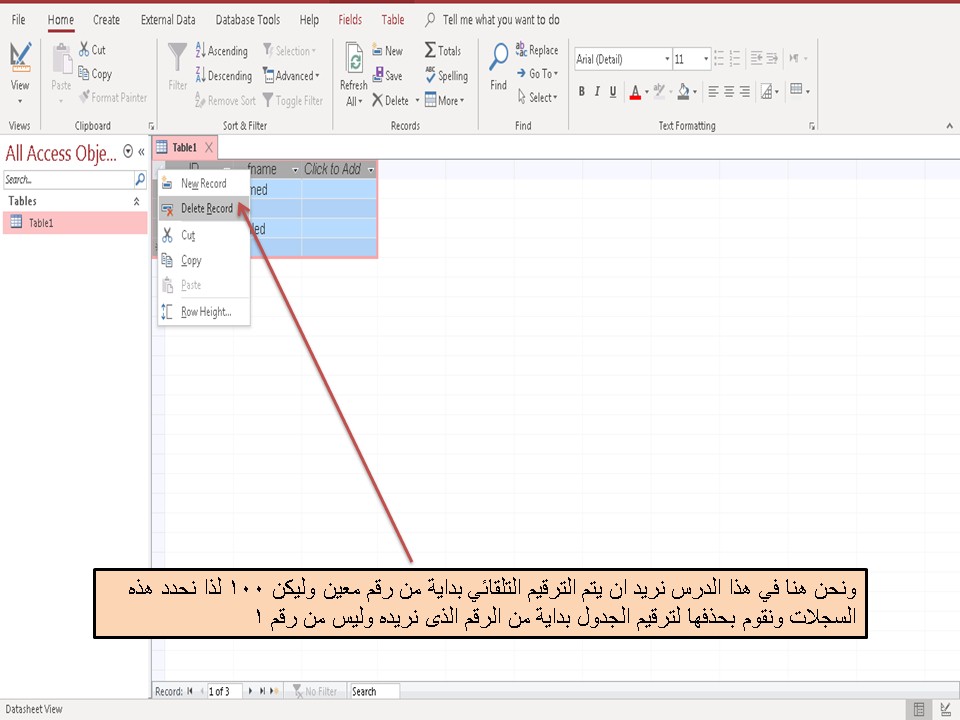The height and width of the screenshot is (720, 960).
Task: Open the More dropdown in Records
Action: (444, 100)
